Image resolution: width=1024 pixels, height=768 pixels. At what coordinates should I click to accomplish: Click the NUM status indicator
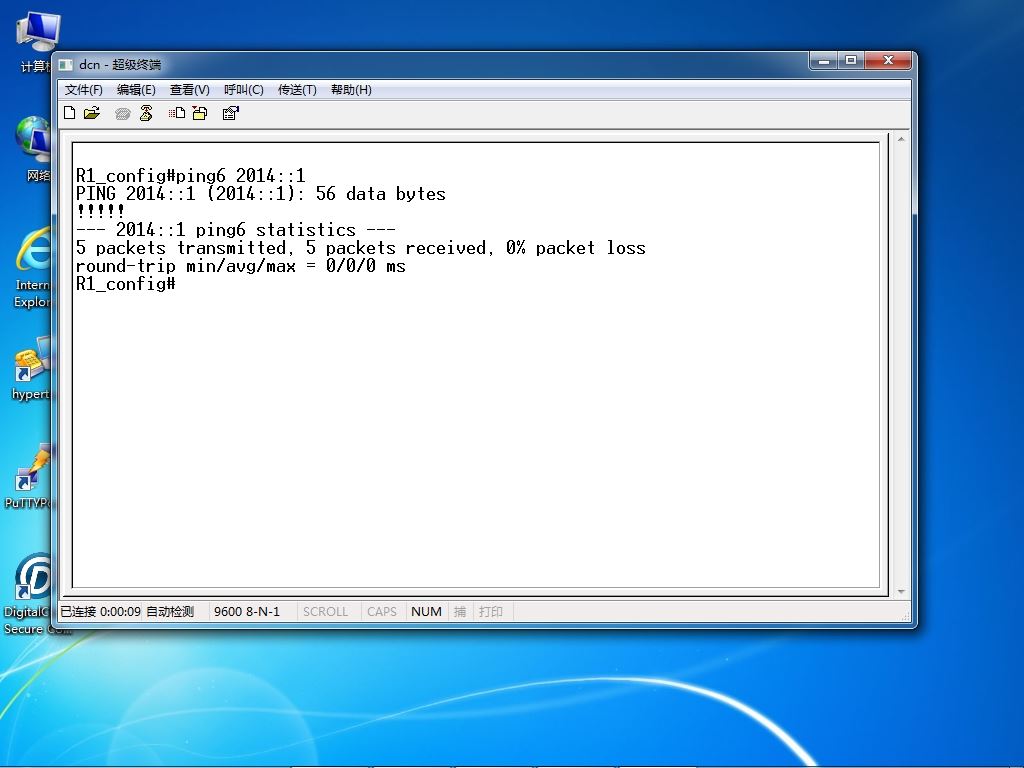(x=426, y=611)
